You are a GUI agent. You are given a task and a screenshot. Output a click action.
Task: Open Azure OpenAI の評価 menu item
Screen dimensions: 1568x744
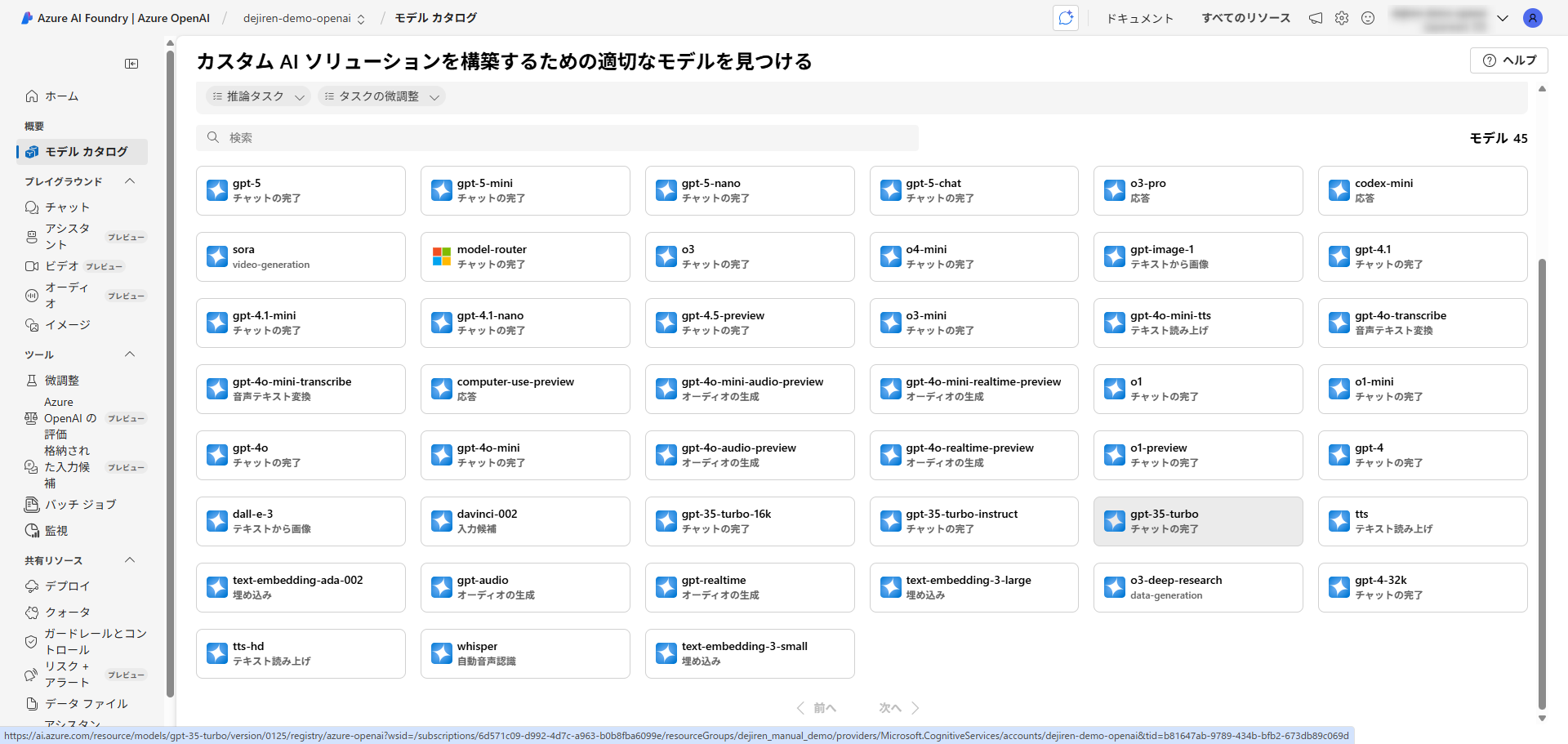coord(82,418)
